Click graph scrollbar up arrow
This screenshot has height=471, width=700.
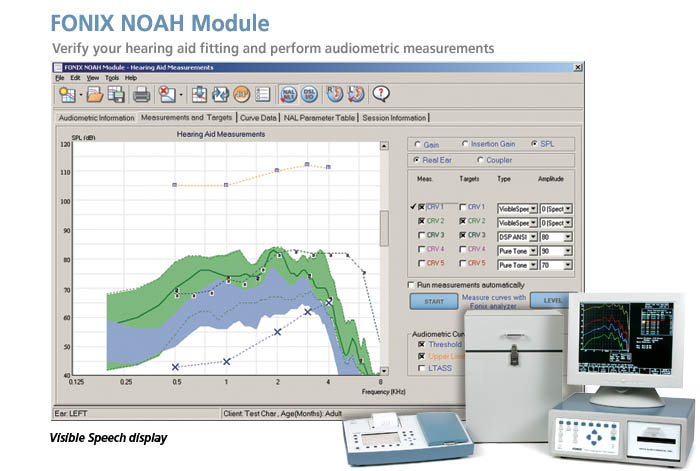tap(384, 146)
